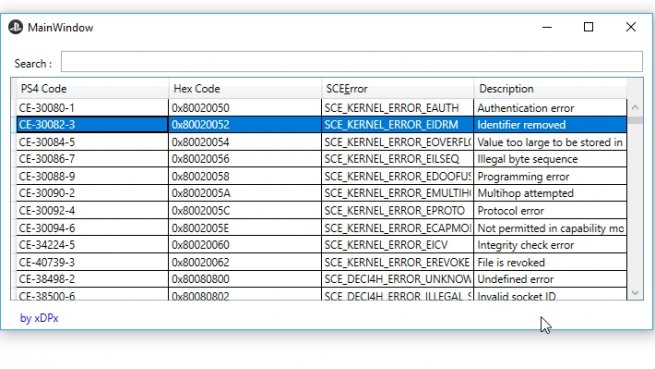
Task: Click the Description column header
Action: pyautogui.click(x=550, y=89)
